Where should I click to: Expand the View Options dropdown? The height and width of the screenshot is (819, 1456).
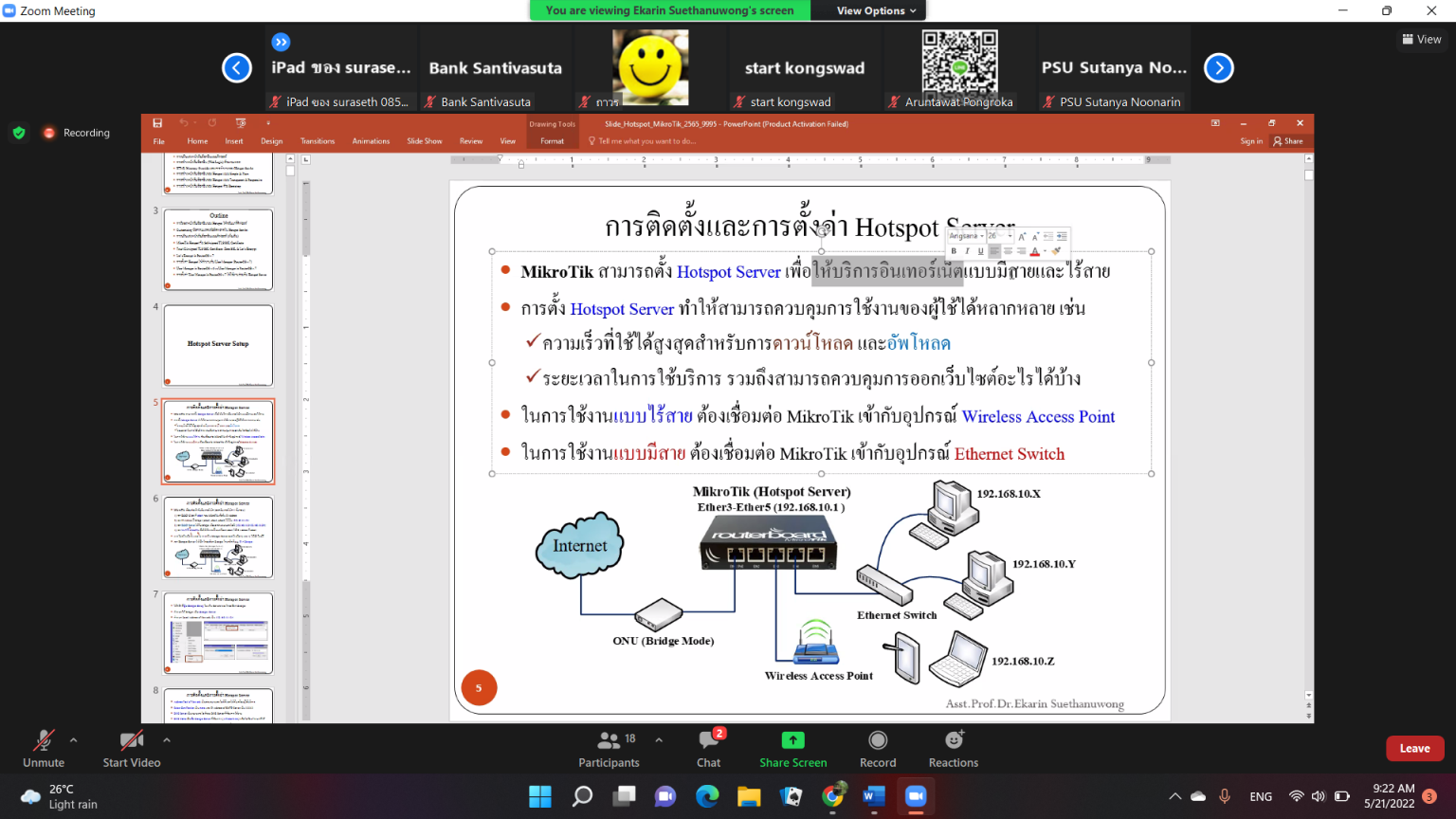coord(876,10)
